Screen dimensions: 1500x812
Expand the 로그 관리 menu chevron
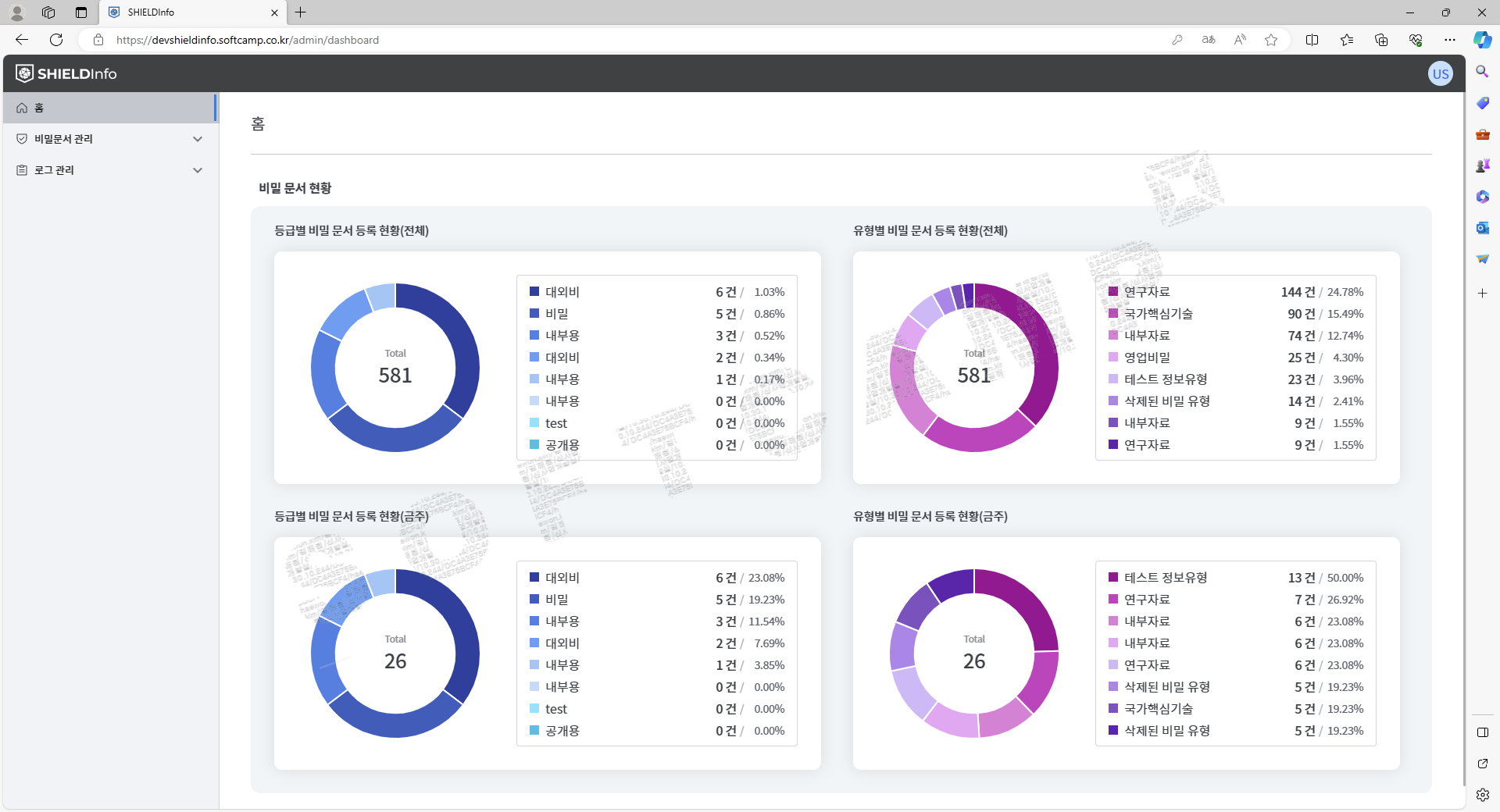coord(198,170)
